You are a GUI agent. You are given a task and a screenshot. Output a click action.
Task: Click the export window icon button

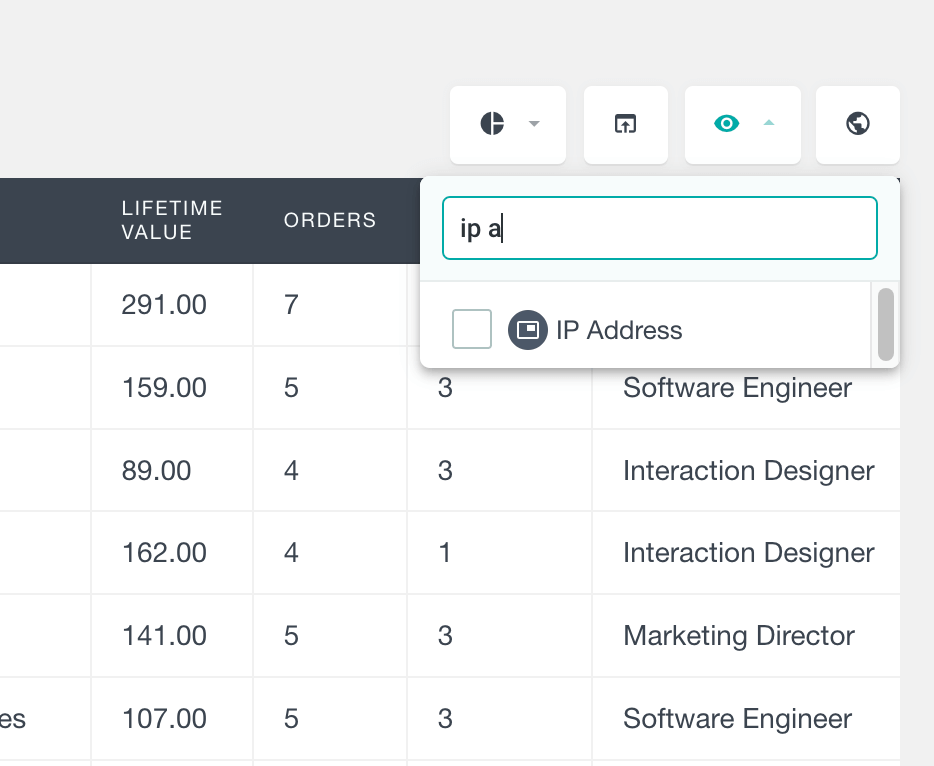coord(625,124)
